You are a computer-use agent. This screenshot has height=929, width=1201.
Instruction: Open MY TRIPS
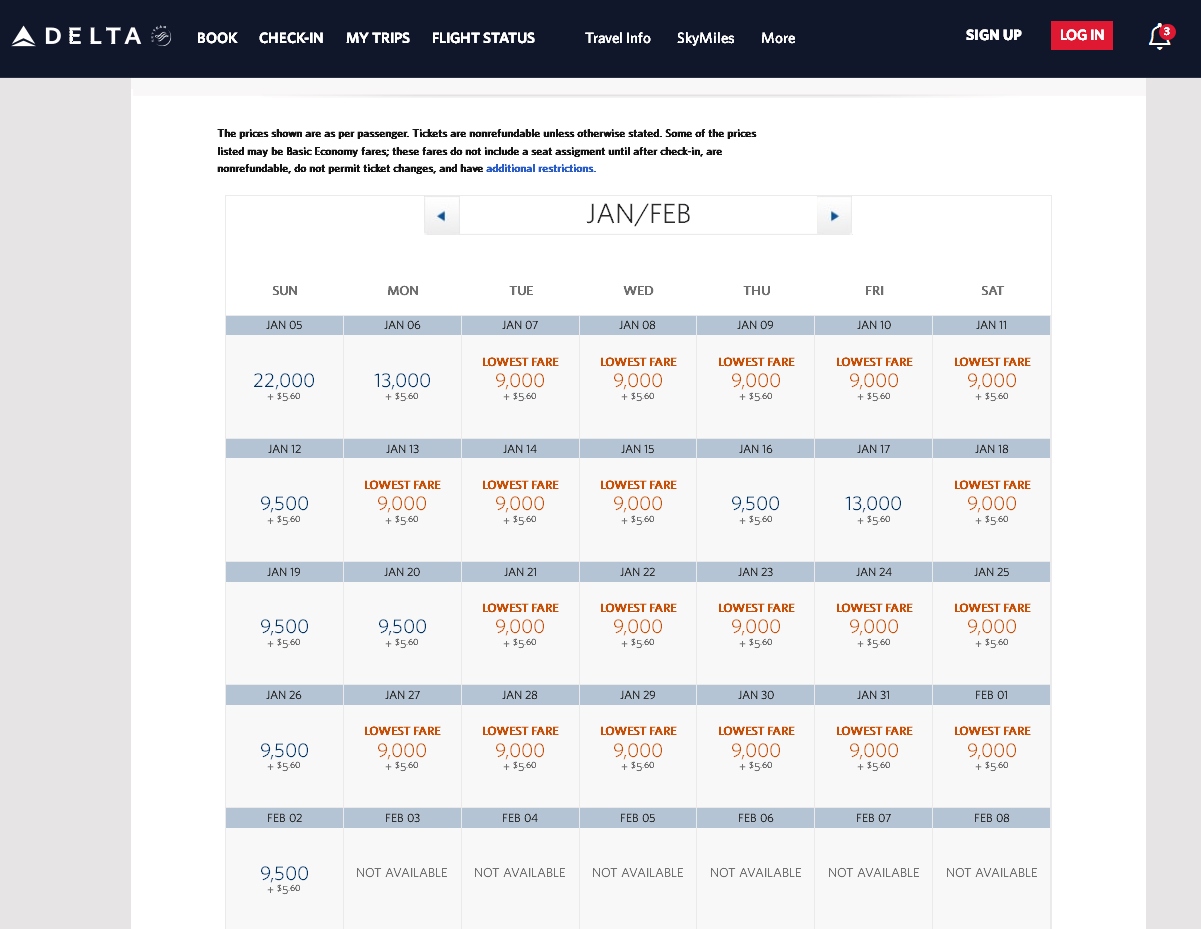pos(378,38)
